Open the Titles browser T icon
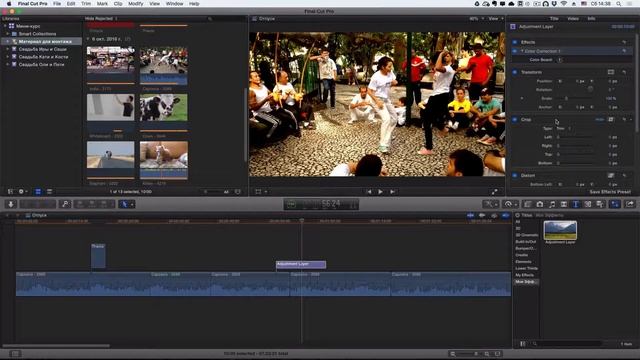 pos(576,204)
